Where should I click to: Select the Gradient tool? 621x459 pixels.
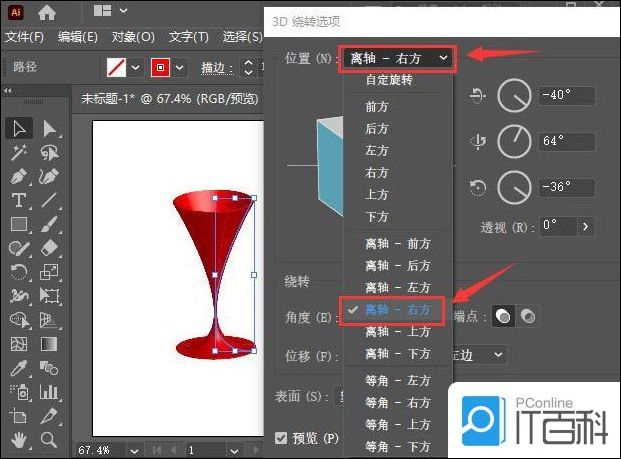(50, 344)
